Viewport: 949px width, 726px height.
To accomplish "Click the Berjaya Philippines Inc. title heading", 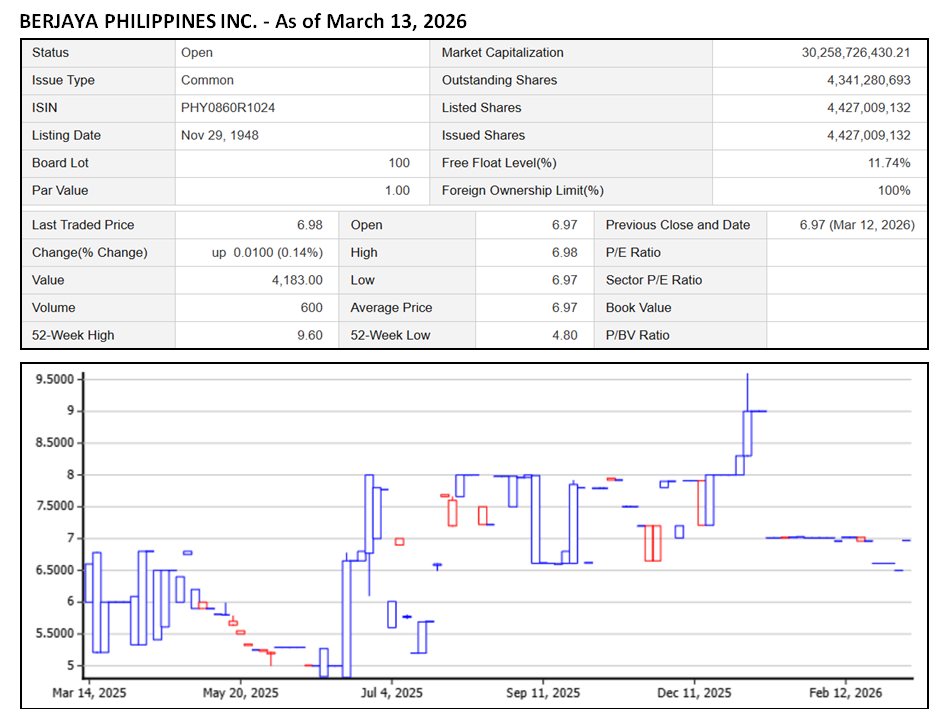I will coord(243,20).
